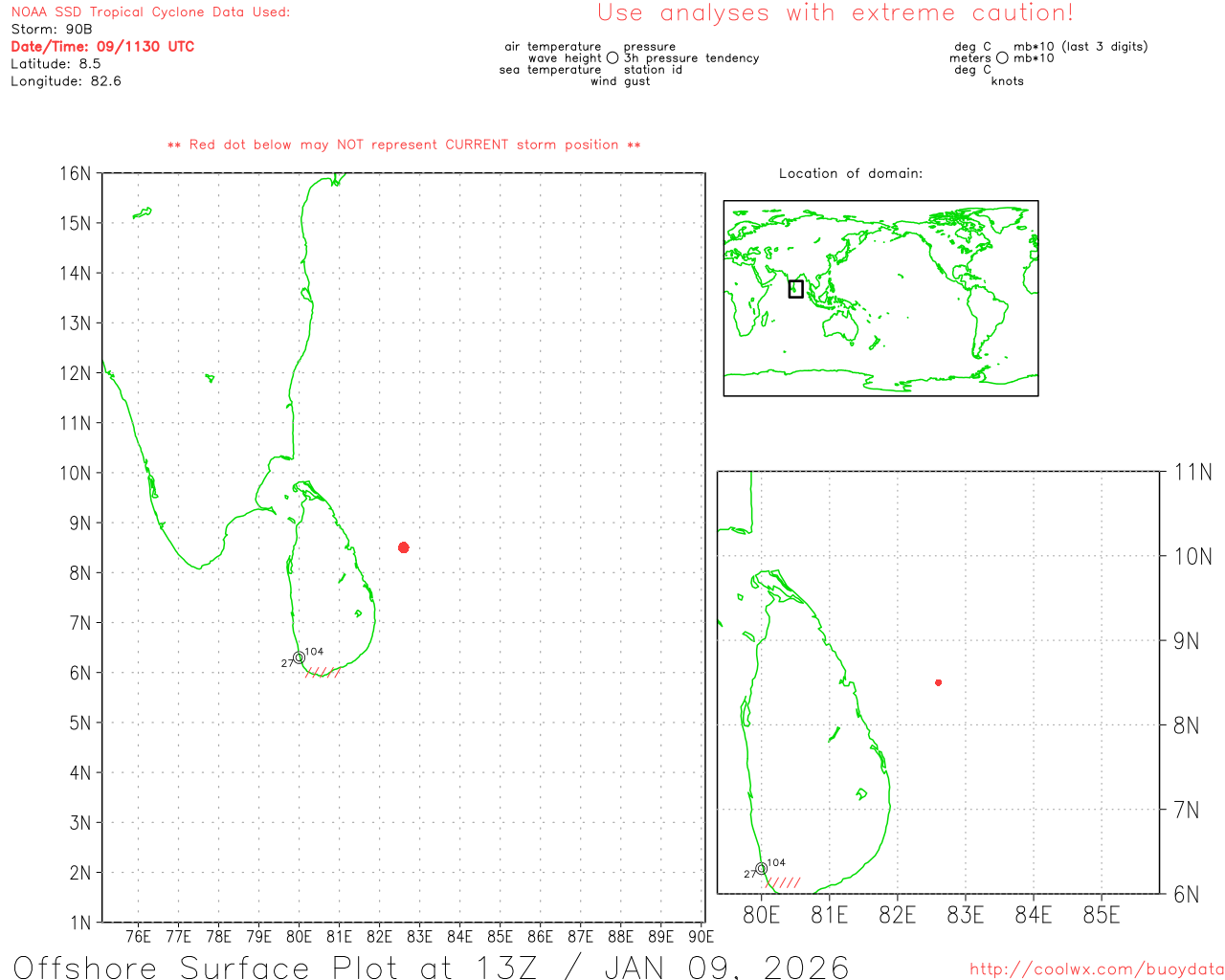Select station circle marker on main map

pyautogui.click(x=299, y=657)
